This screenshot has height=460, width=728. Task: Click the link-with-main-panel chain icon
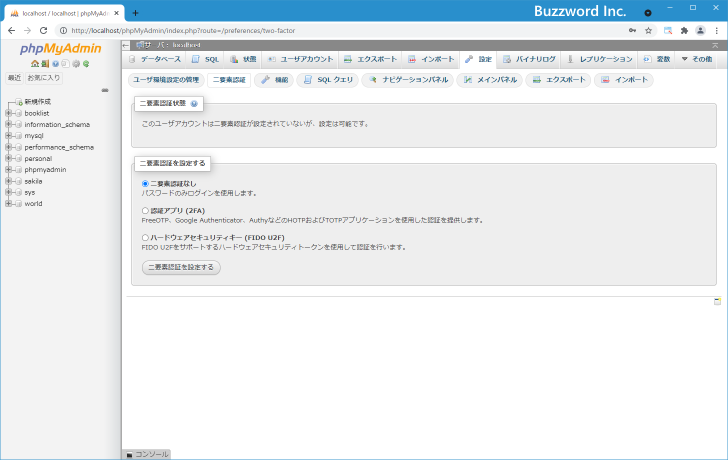coord(105,90)
